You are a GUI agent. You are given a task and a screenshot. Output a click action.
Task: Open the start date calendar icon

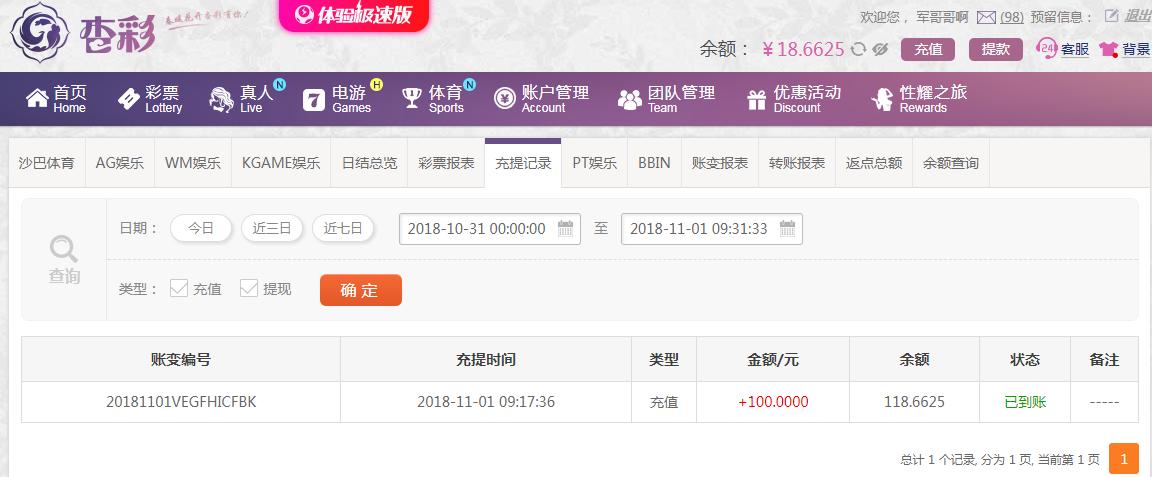[x=565, y=229]
